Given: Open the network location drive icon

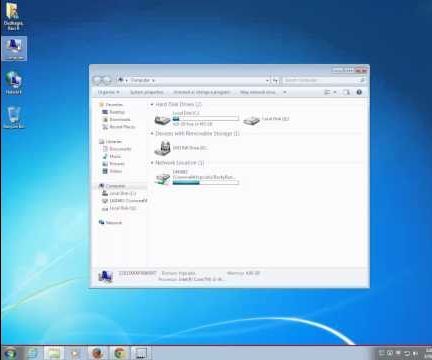Looking at the screenshot, I should tap(163, 178).
